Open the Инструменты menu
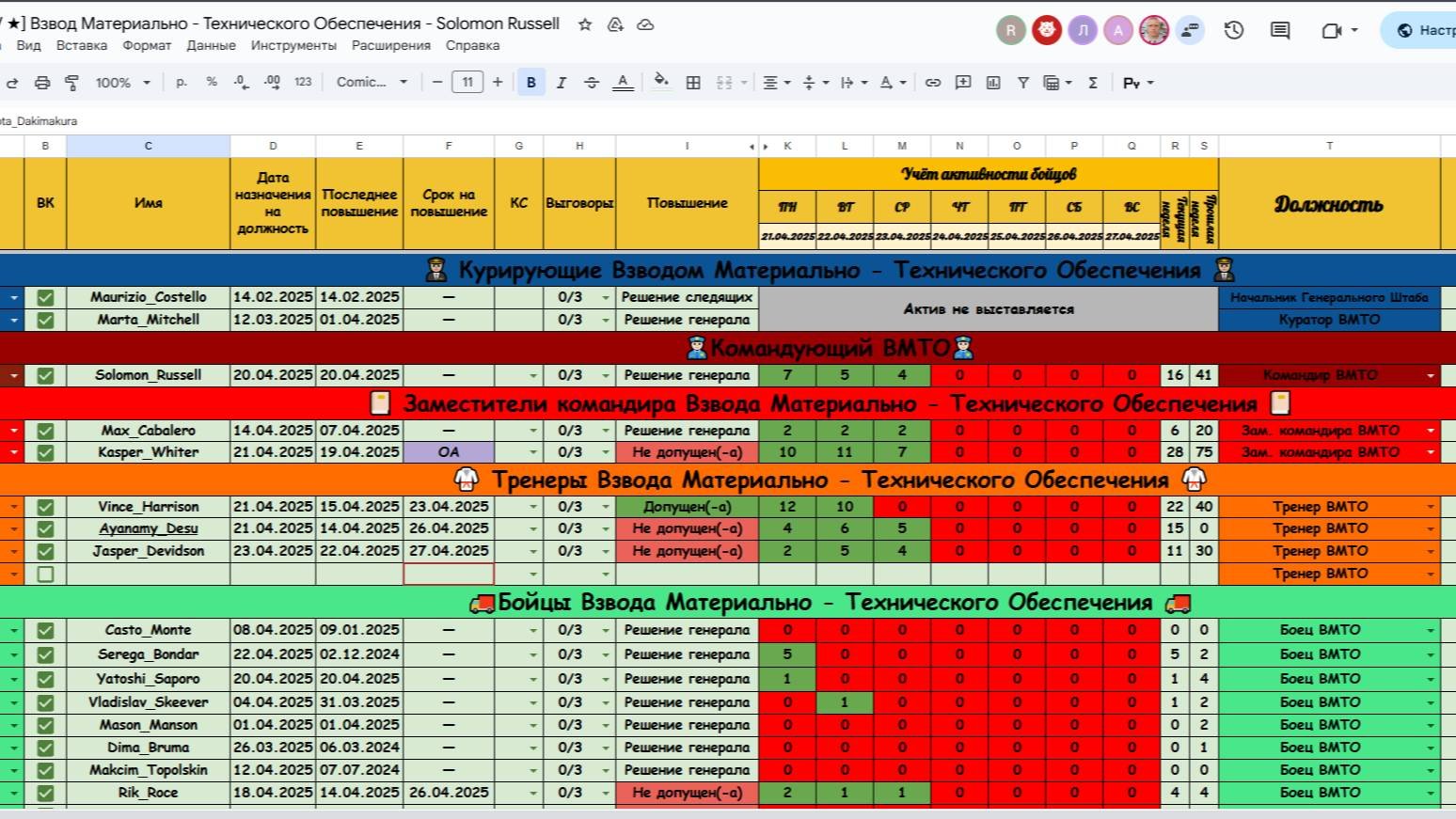1456x819 pixels. coord(293,45)
